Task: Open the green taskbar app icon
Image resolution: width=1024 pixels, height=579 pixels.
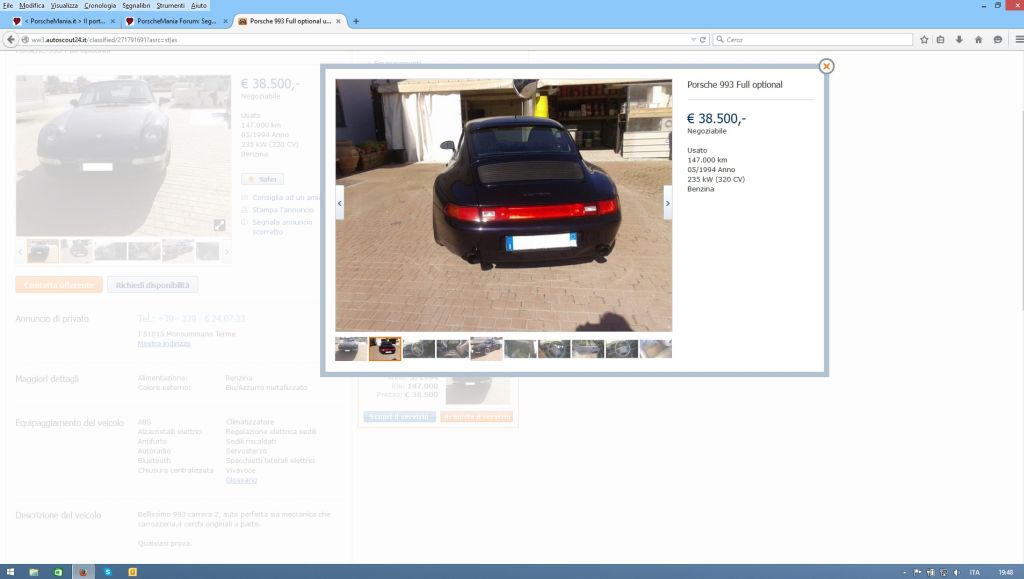Action: (58, 572)
